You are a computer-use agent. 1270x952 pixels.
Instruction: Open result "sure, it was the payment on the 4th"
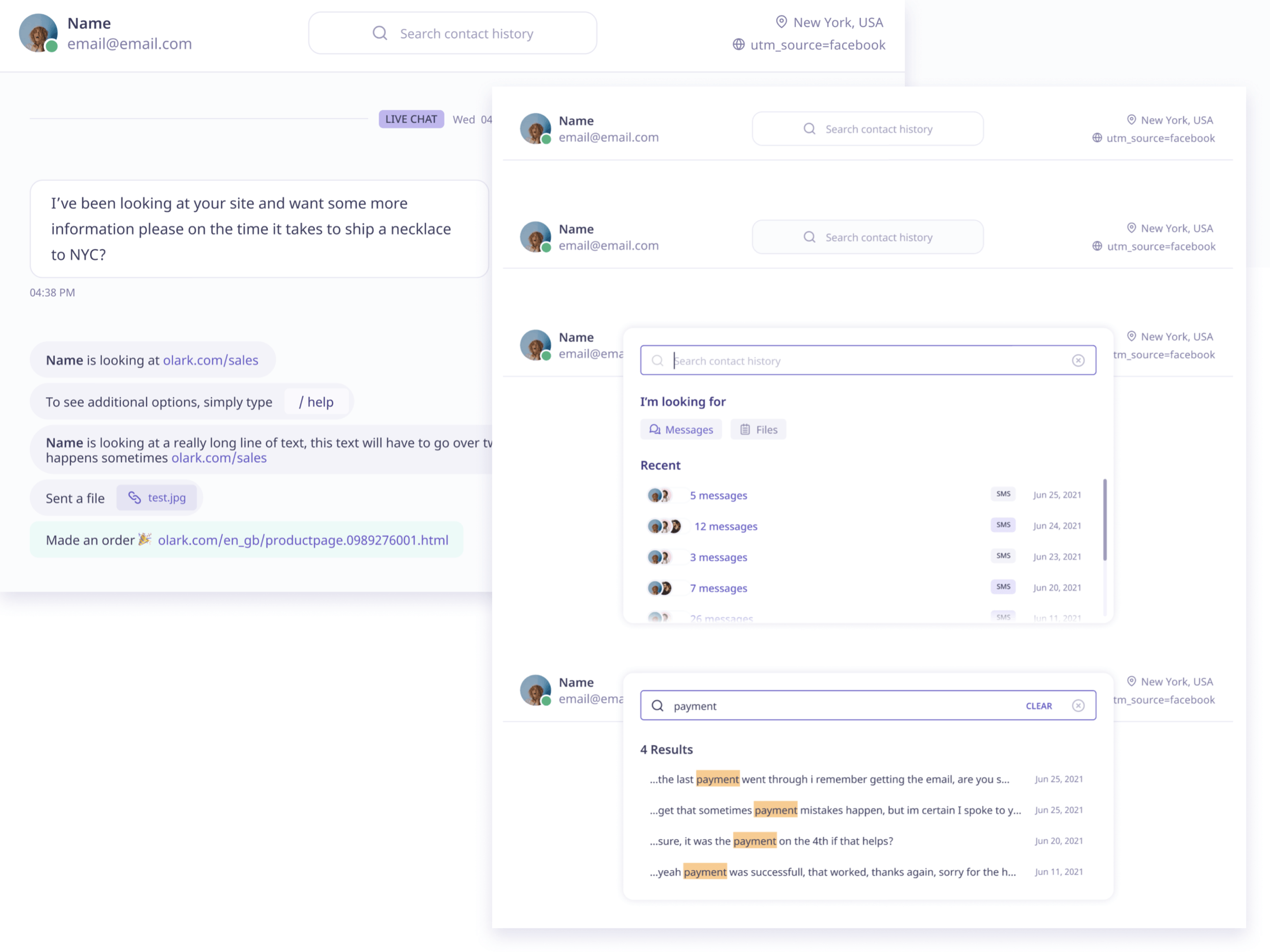(867, 841)
